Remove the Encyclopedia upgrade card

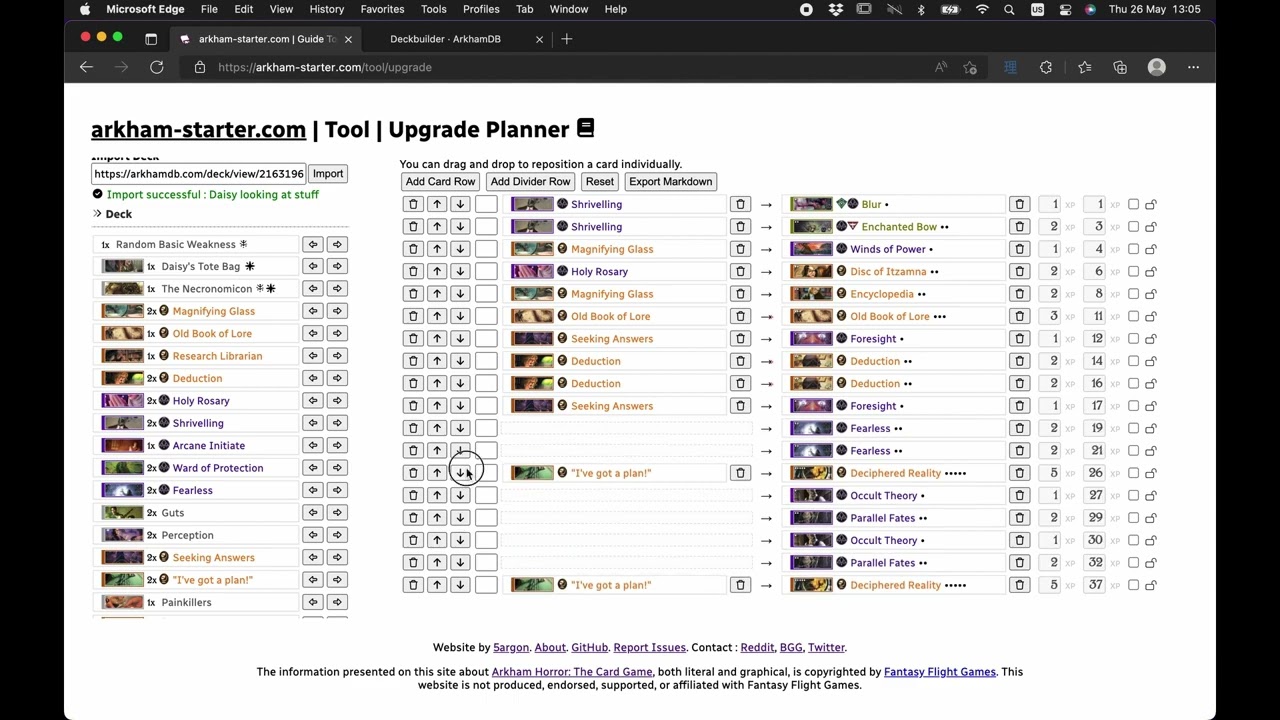1019,294
